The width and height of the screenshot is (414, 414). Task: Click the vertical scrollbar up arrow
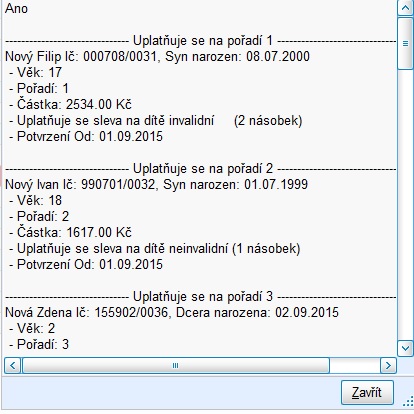(x=405, y=8)
